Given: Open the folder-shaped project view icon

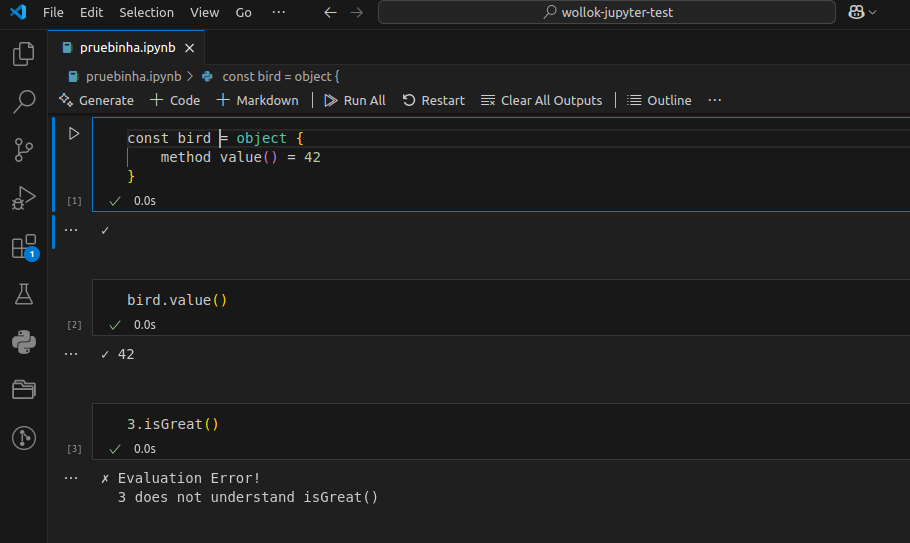Looking at the screenshot, I should (23, 389).
